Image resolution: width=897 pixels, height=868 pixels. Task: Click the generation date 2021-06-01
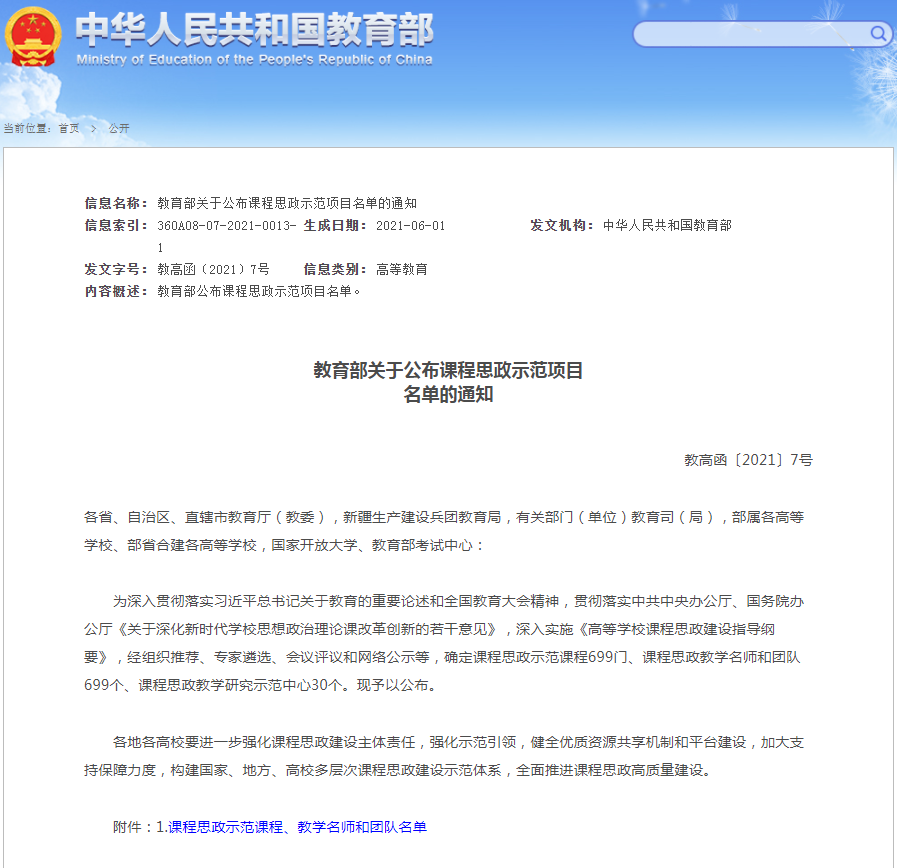[x=410, y=226]
